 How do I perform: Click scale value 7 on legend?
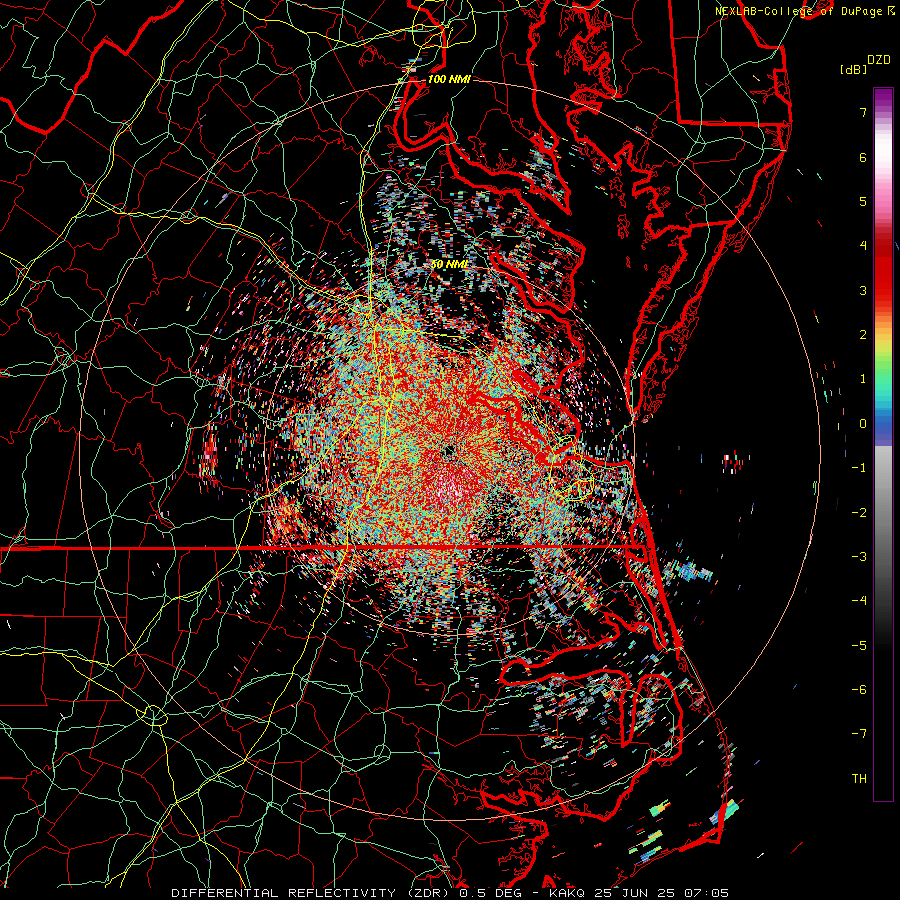(863, 112)
